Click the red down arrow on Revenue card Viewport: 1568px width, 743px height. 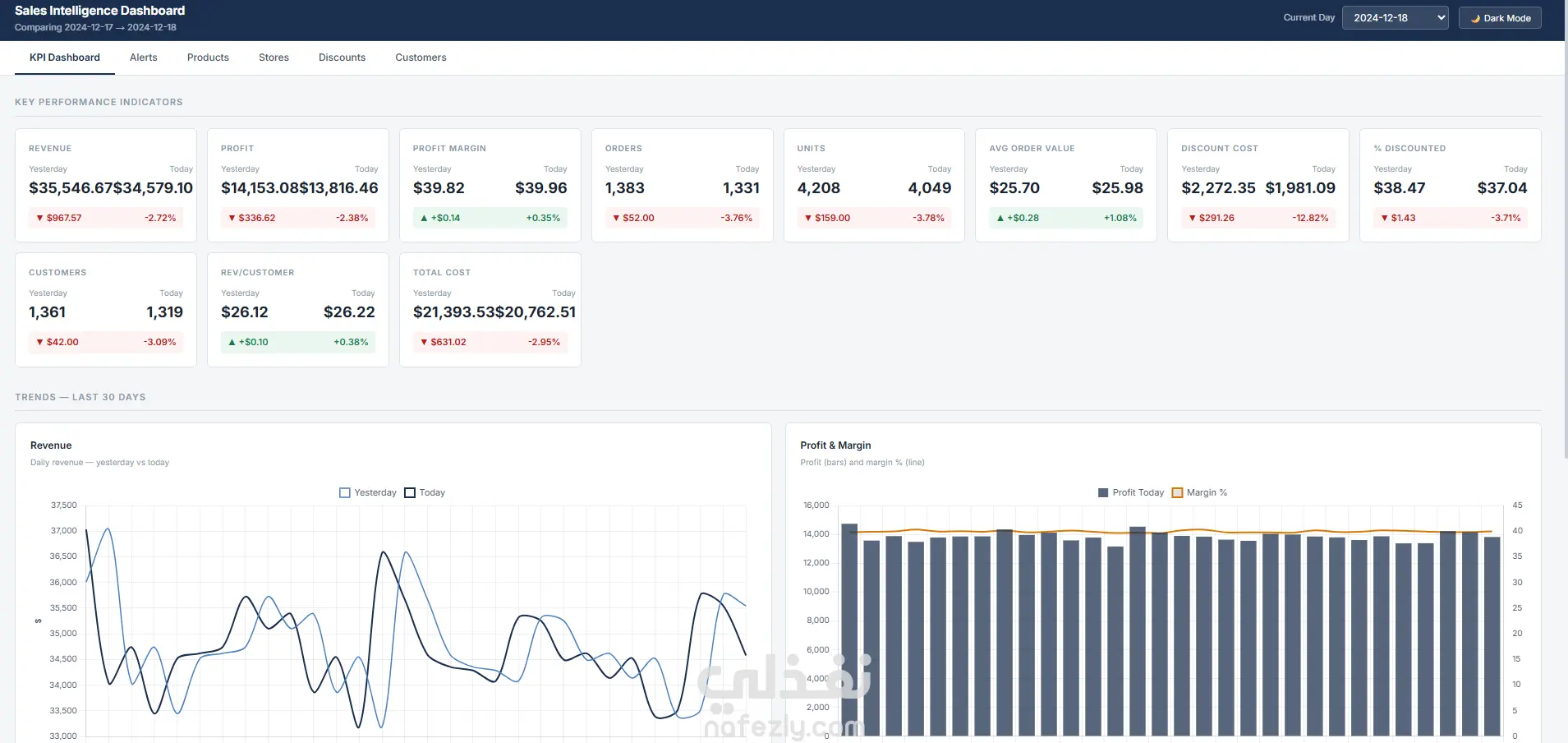(39, 219)
